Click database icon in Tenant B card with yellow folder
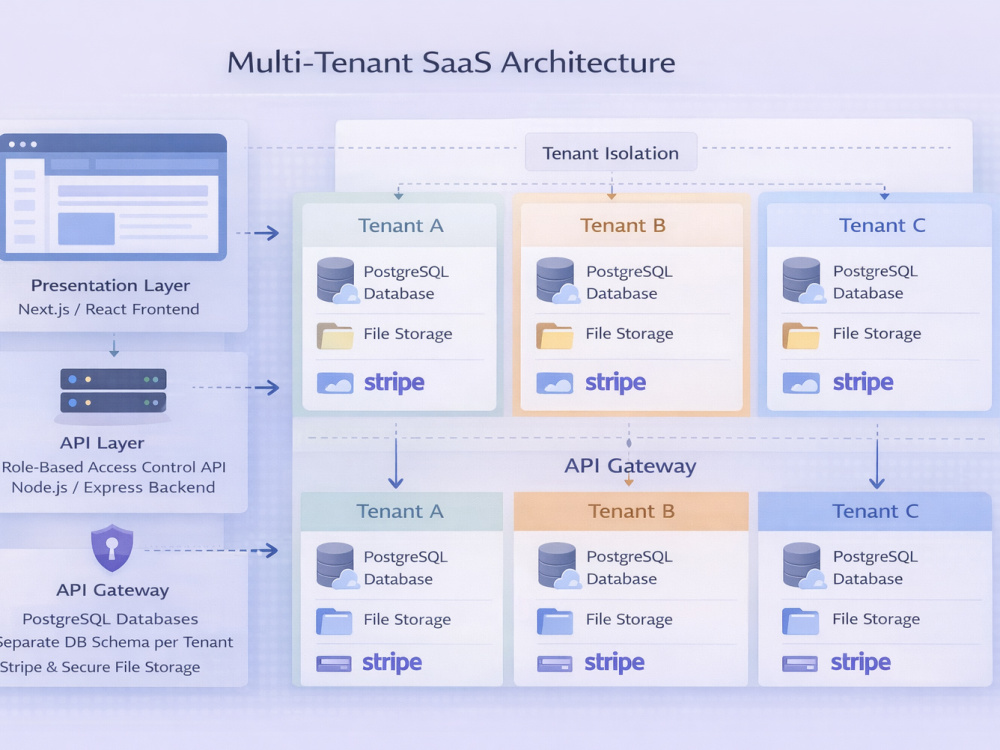 [x=557, y=281]
